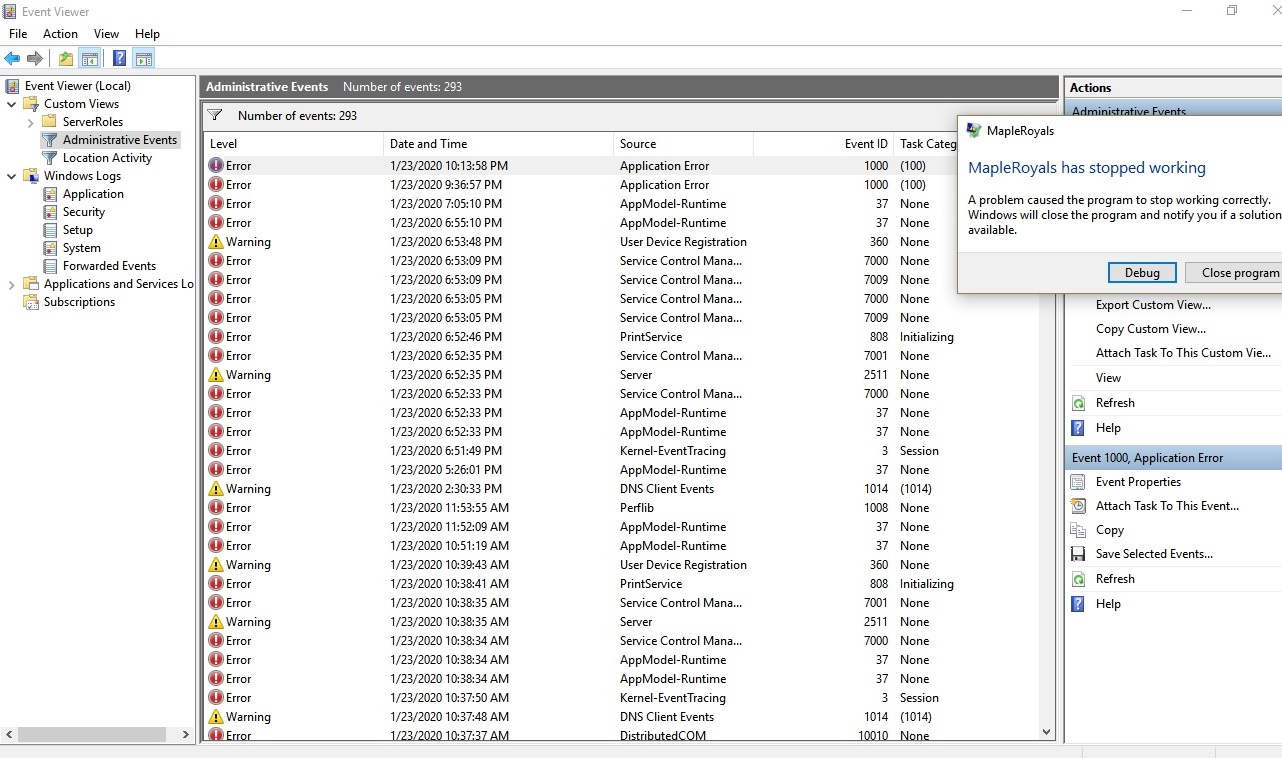Click the warning icon for the 6:53:48 PM event
This screenshot has height=758, width=1282.
[216, 242]
